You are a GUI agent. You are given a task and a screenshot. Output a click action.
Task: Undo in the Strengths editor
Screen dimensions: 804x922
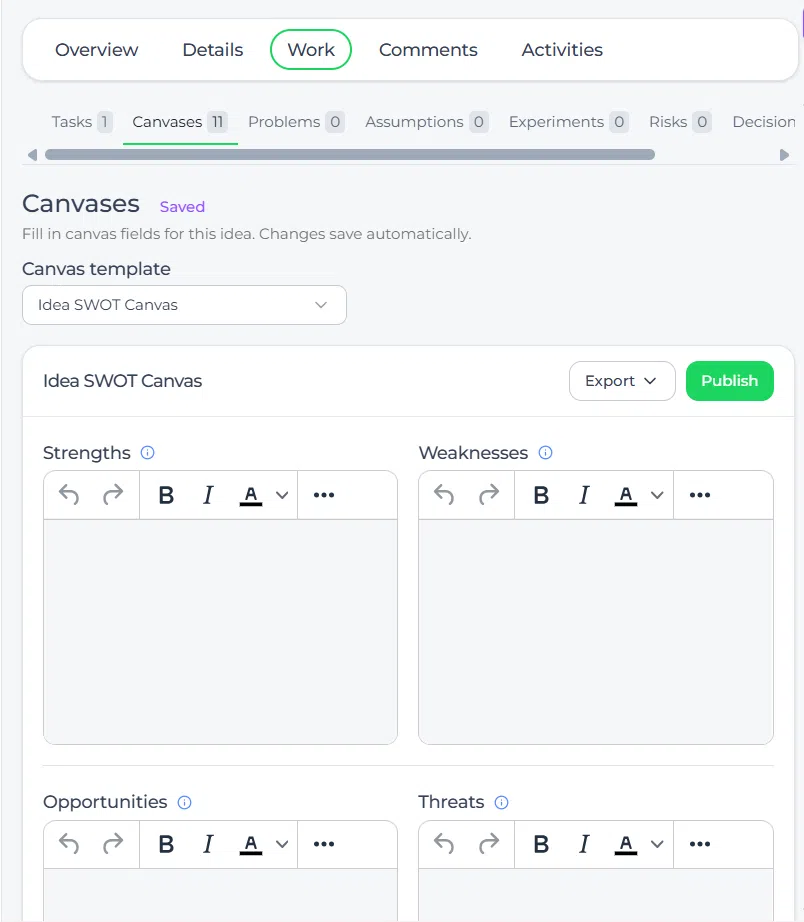[x=69, y=495]
